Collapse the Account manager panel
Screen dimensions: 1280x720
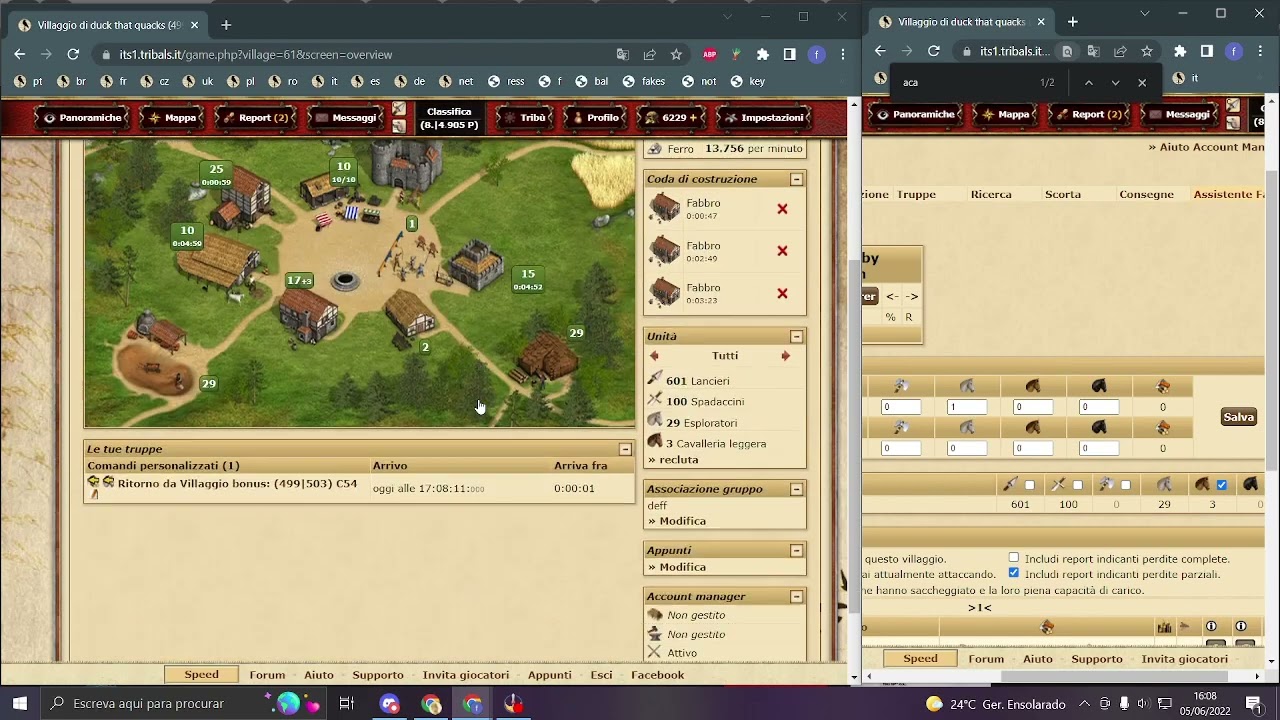(796, 596)
